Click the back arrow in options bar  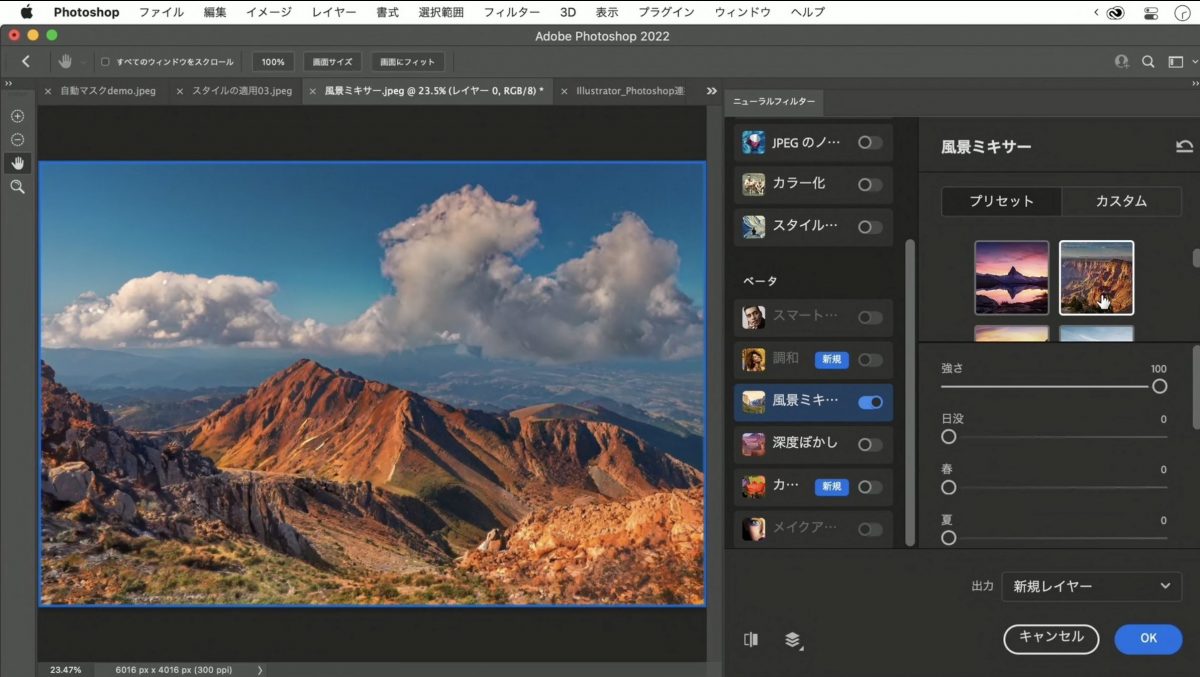coord(26,62)
